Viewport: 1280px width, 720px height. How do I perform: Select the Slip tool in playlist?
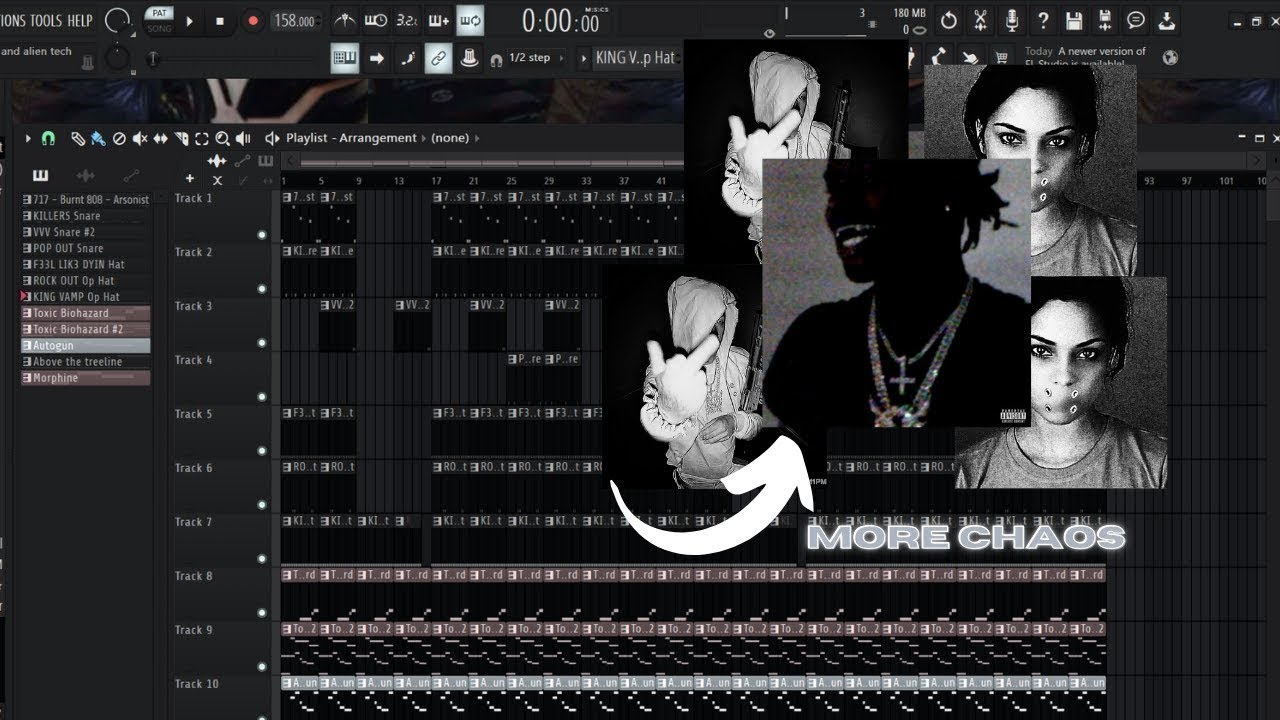click(x=160, y=138)
